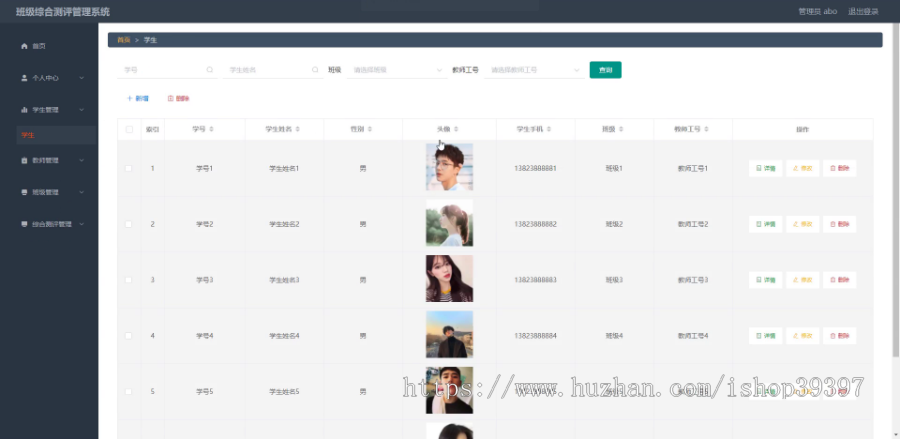Viewport: 900px width, 439px height.
Task: Click 修改 for student 学号4
Action: tap(802, 336)
